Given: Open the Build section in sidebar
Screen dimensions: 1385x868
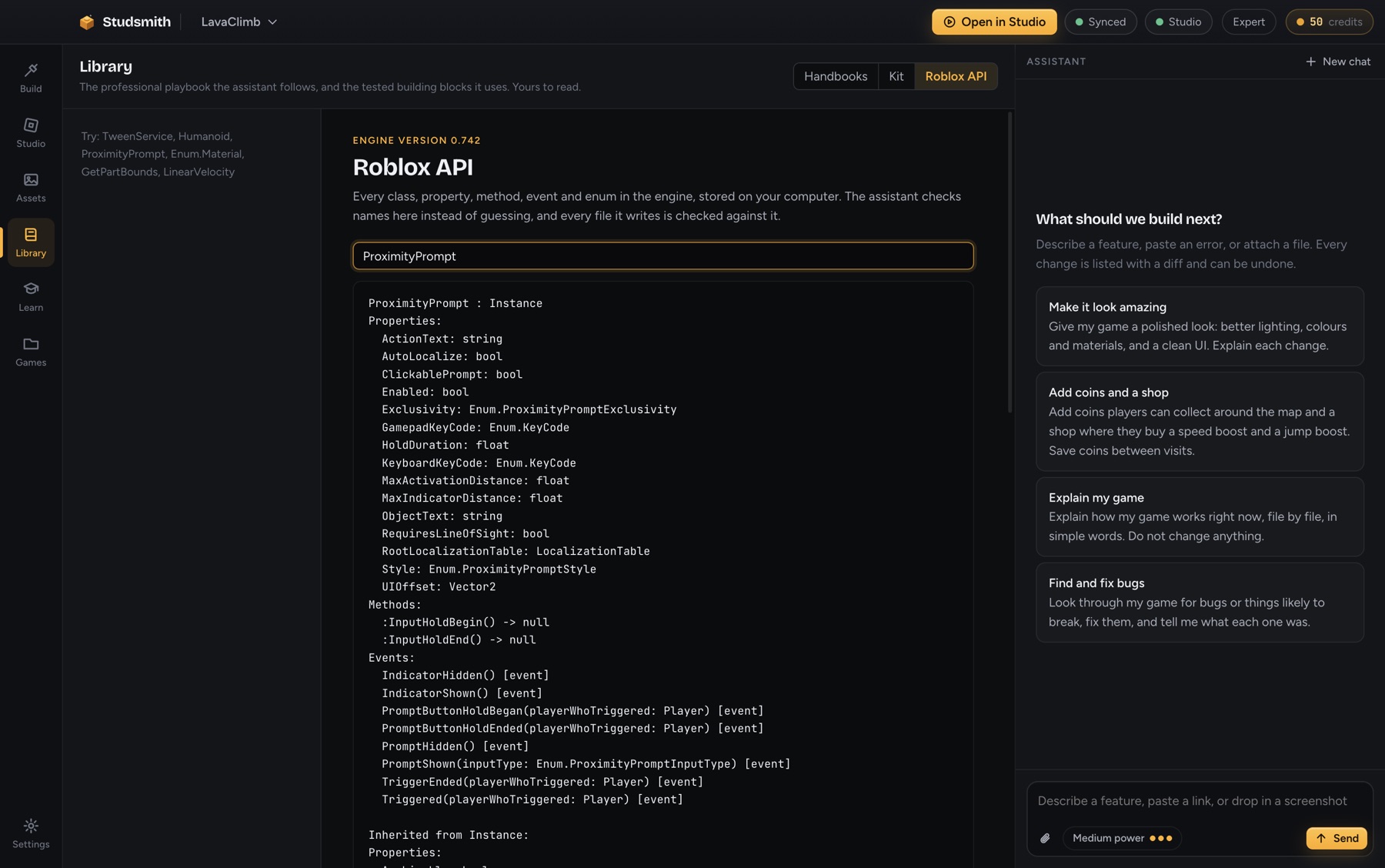Looking at the screenshot, I should [31, 78].
